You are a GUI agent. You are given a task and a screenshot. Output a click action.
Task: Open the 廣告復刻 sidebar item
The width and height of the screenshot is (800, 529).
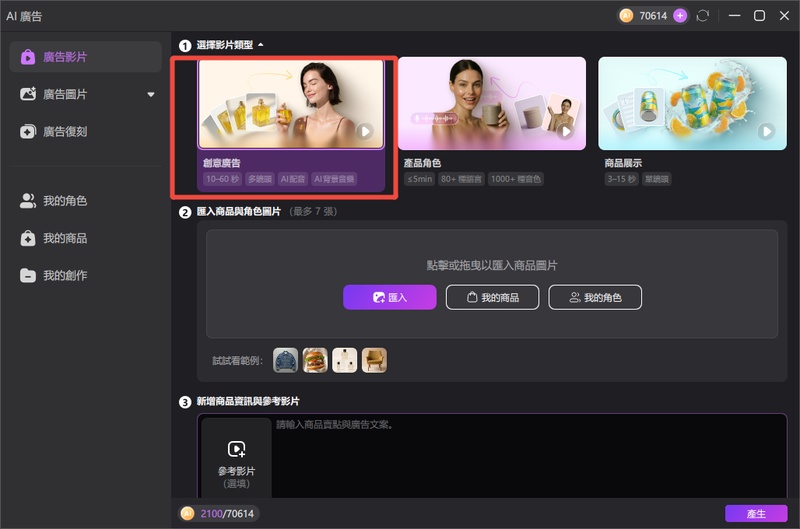pos(86,132)
